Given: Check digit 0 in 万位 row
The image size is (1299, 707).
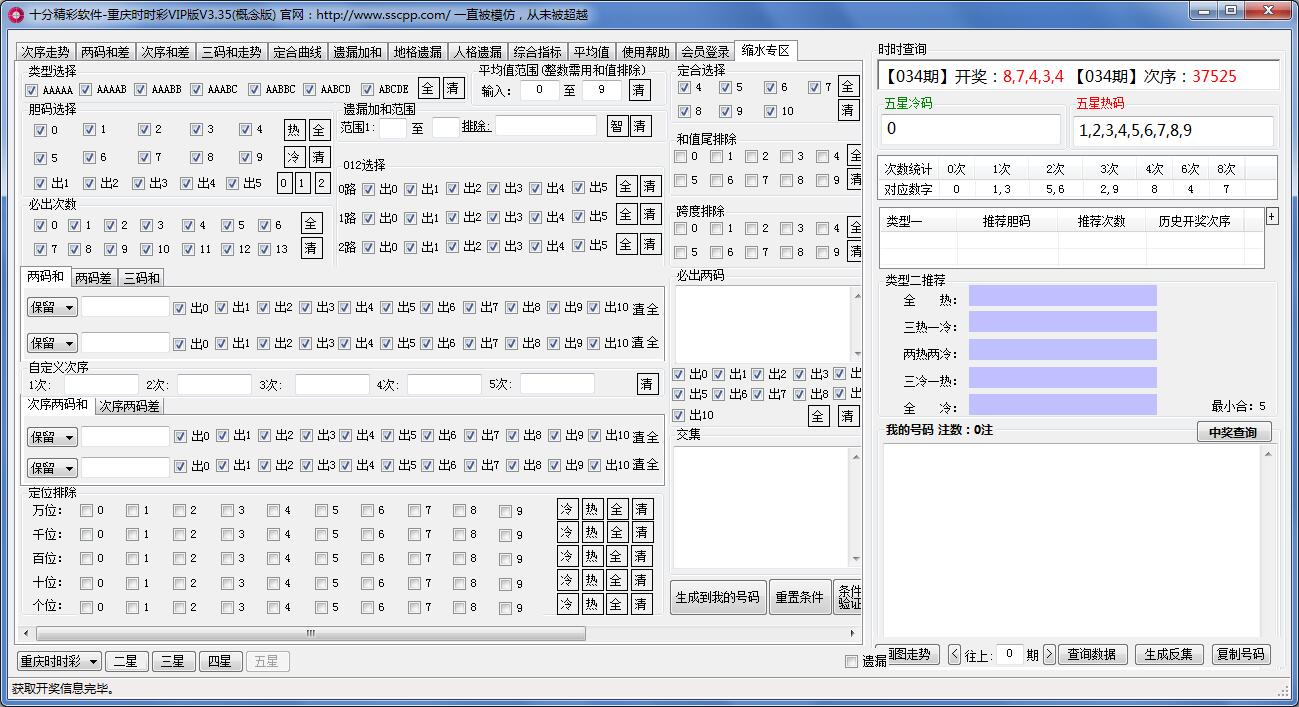Looking at the screenshot, I should (86, 511).
